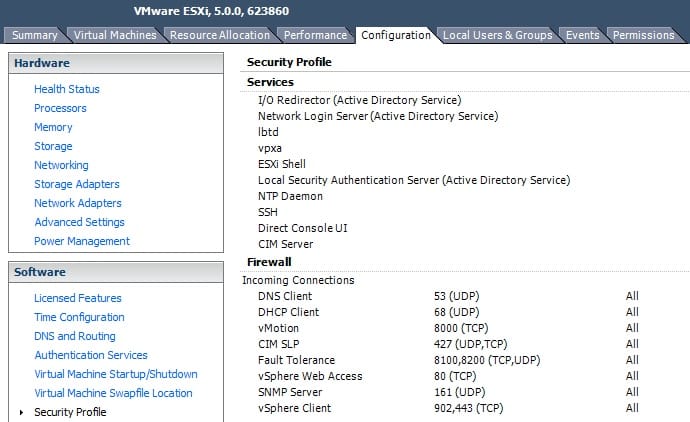The height and width of the screenshot is (422, 690).
Task: Select the Fault Tolerance firewall rule
Action: [x=296, y=360]
